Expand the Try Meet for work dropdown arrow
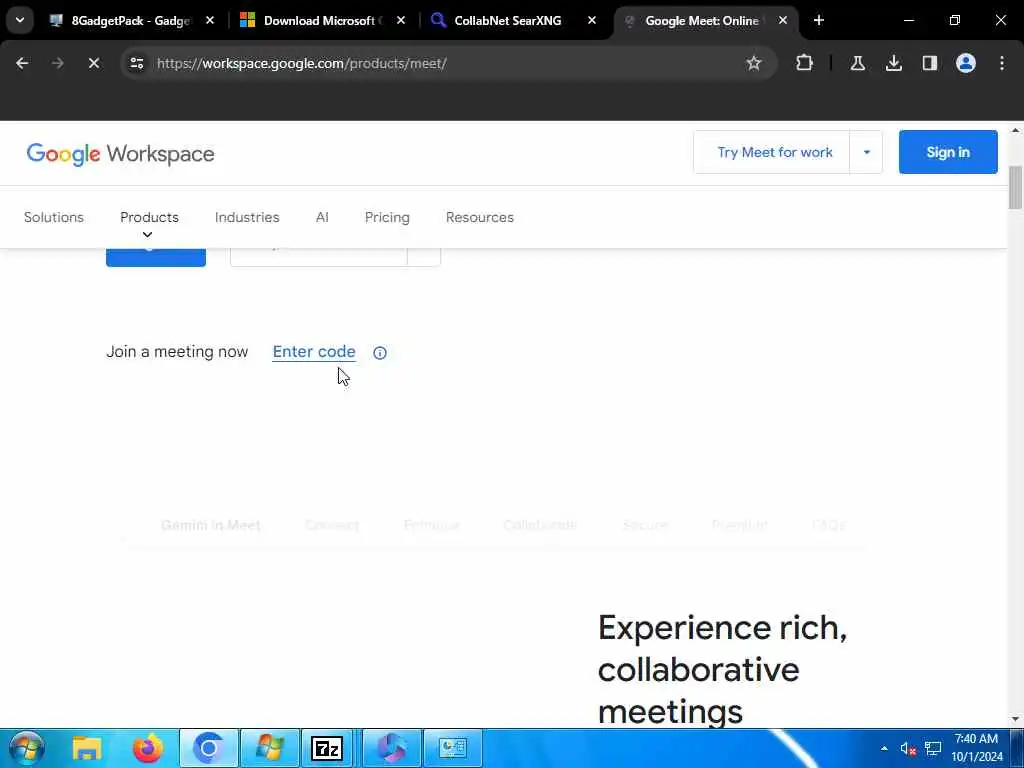 [867, 152]
